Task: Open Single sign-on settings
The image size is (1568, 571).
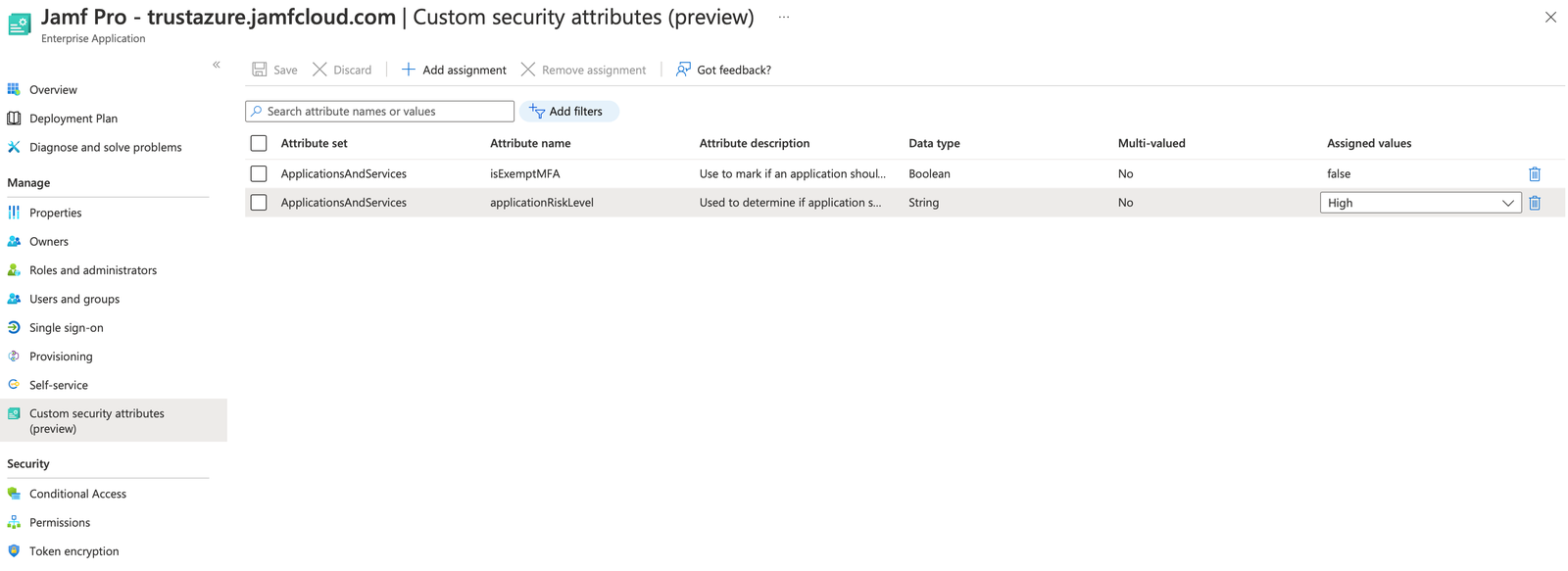Action: coord(67,327)
